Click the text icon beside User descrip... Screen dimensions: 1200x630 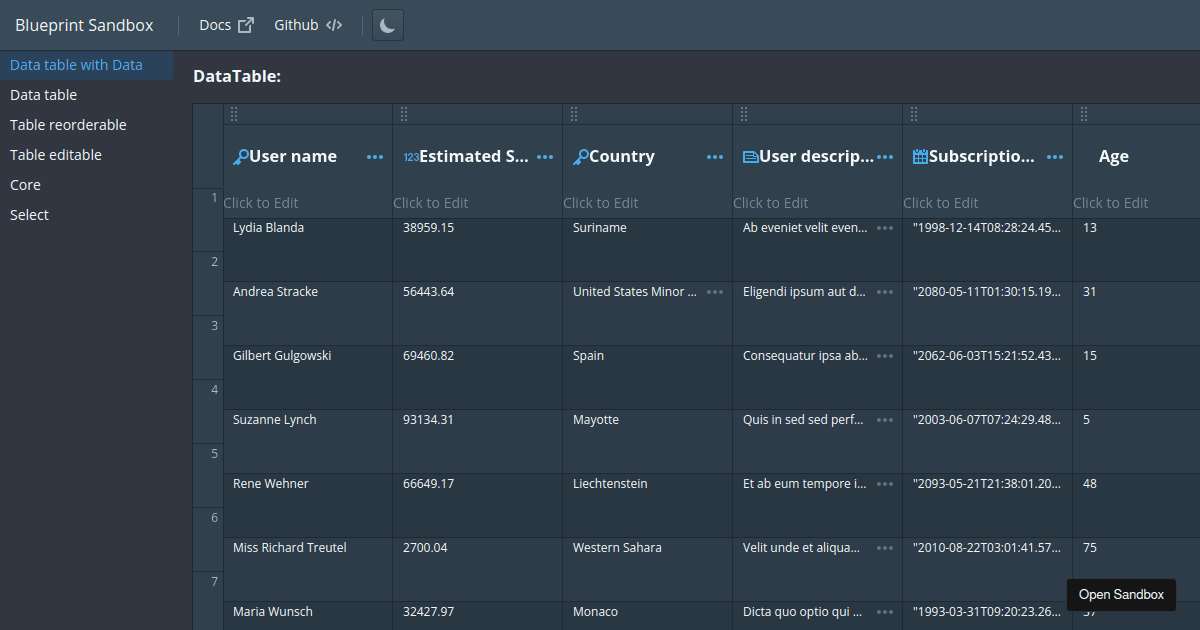(x=751, y=157)
